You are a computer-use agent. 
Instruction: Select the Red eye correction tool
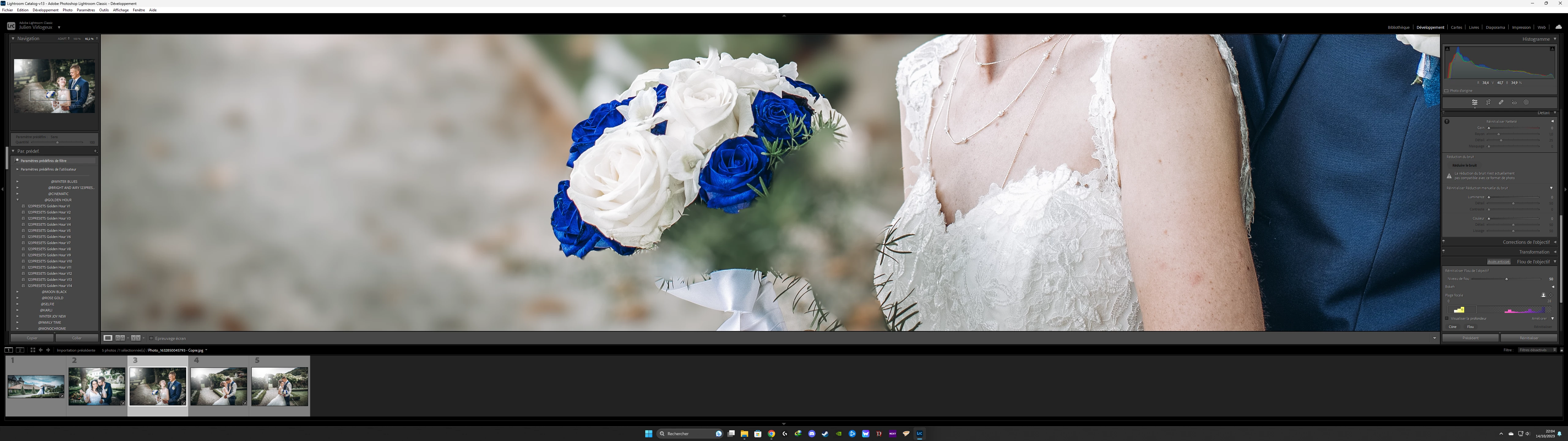click(x=1514, y=102)
